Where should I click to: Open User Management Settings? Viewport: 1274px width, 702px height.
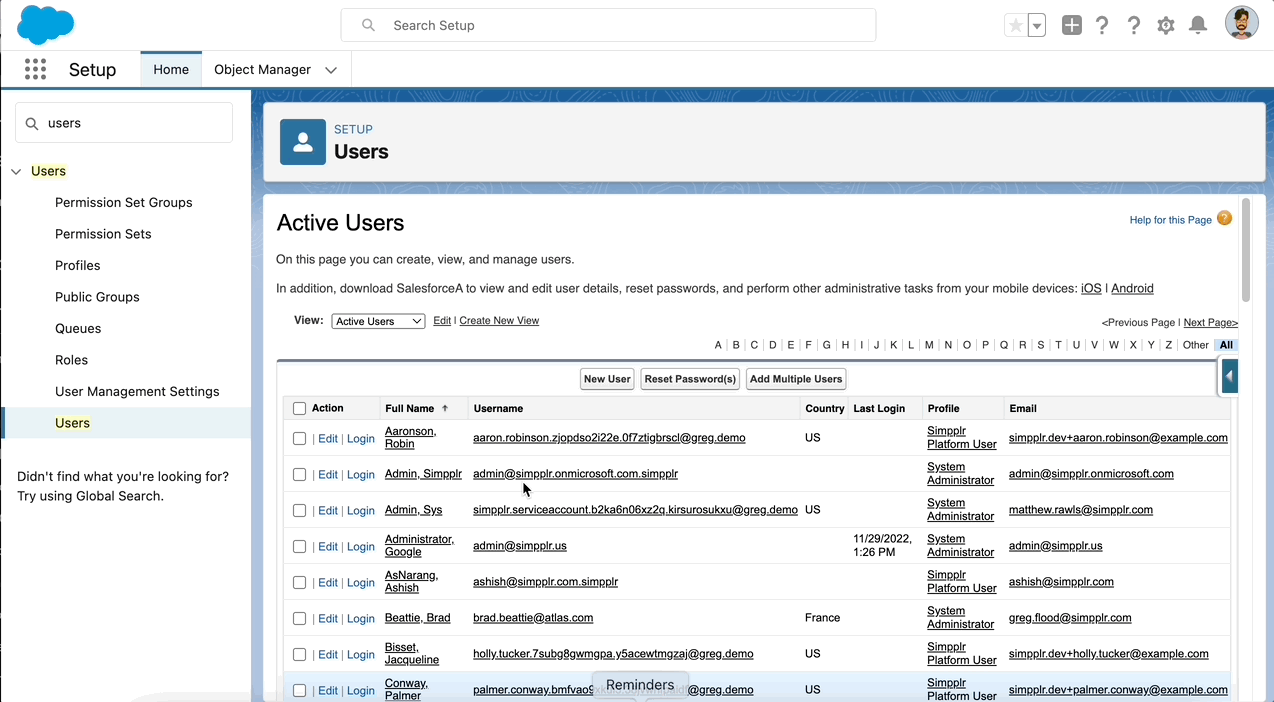137,392
